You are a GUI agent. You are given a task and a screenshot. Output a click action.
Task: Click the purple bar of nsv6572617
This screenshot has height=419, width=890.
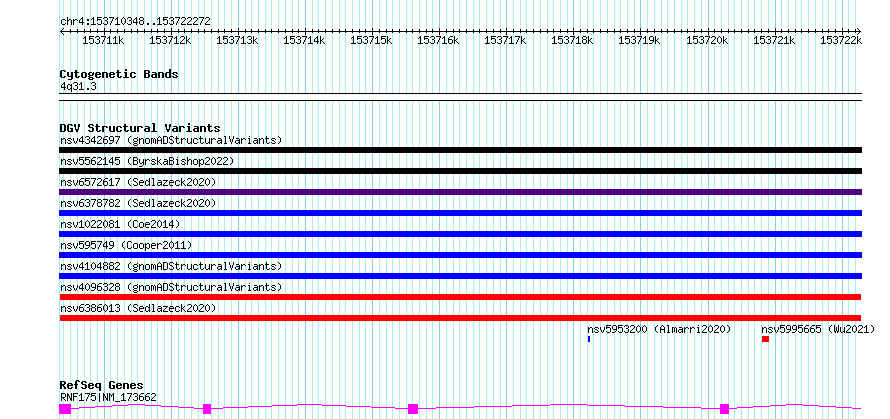(461, 192)
